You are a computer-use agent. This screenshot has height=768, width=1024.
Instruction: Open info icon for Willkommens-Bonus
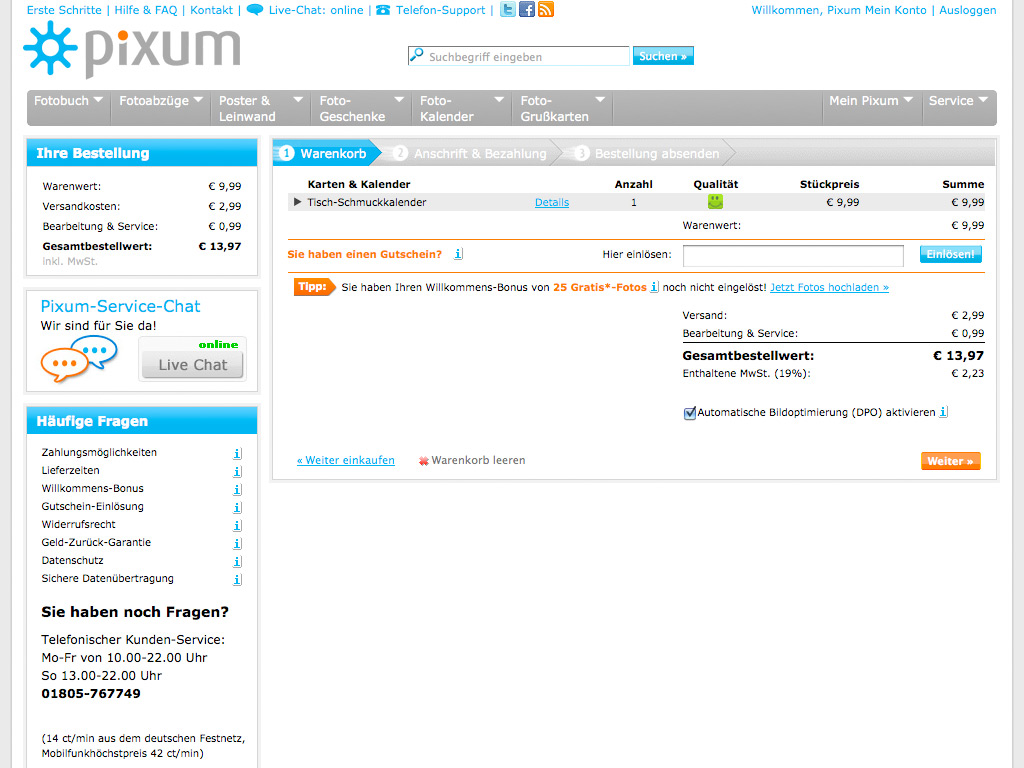[x=238, y=489]
